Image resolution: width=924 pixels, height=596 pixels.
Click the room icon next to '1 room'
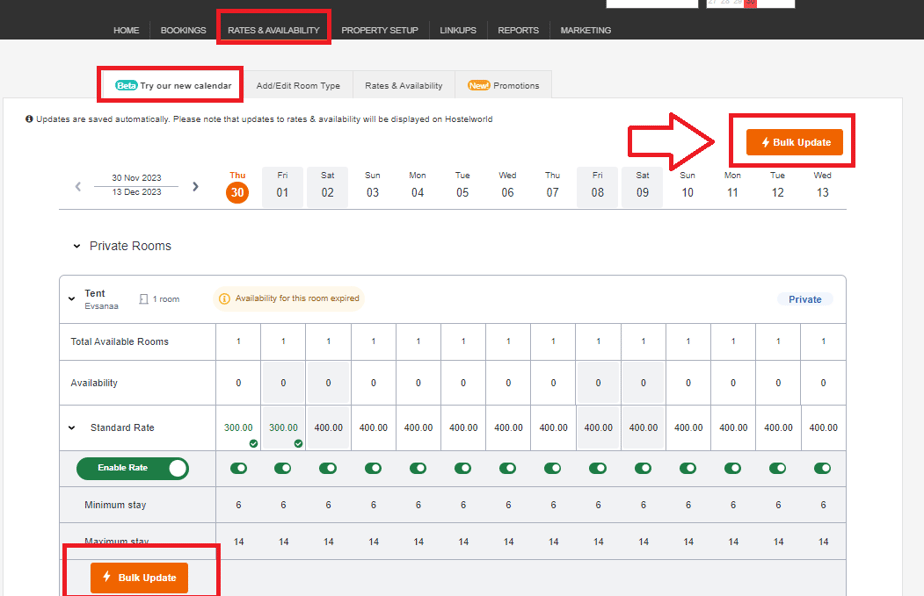click(144, 299)
